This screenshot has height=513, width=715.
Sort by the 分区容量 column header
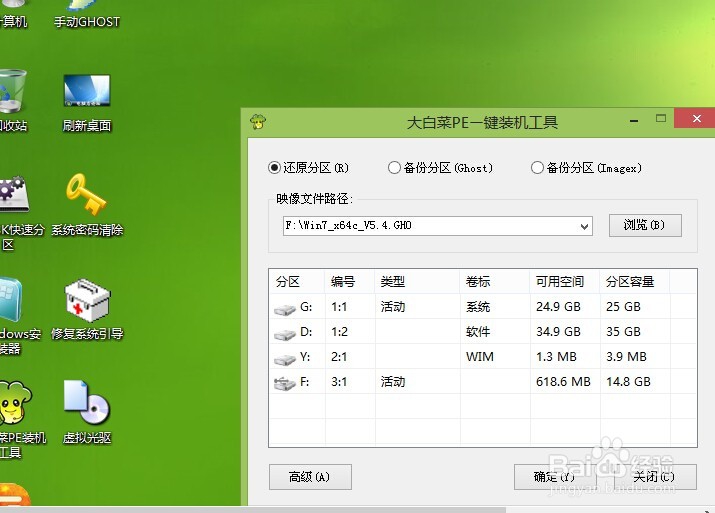click(634, 281)
